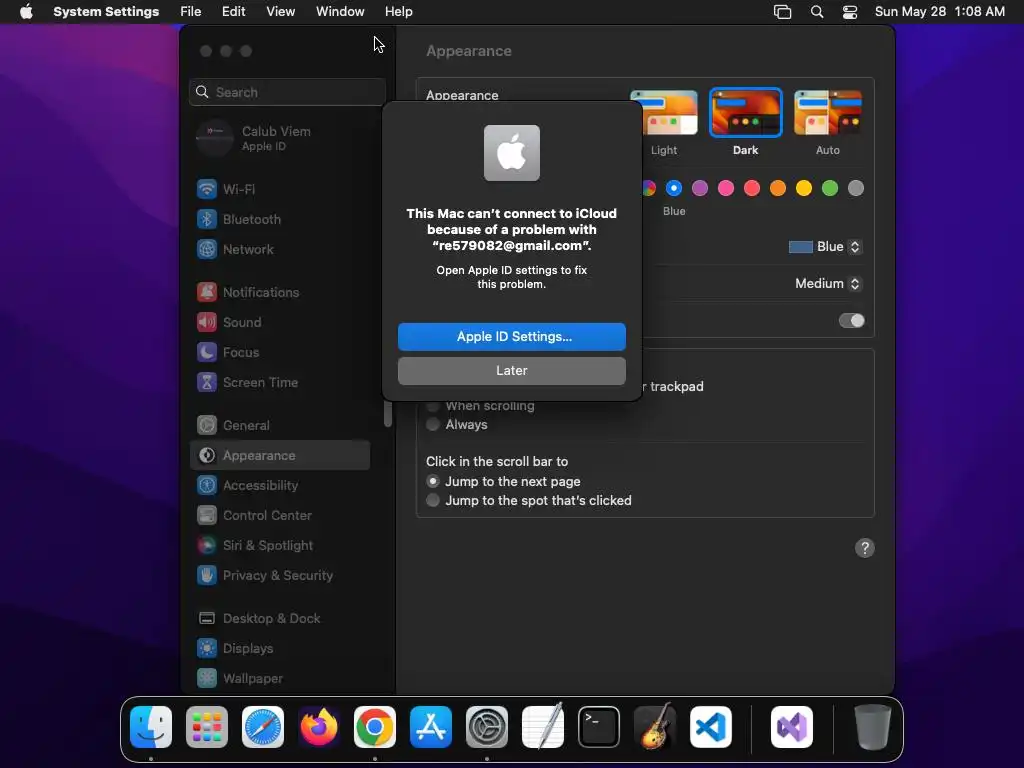
Task: Launch Finder from the Dock
Action: pos(151,727)
